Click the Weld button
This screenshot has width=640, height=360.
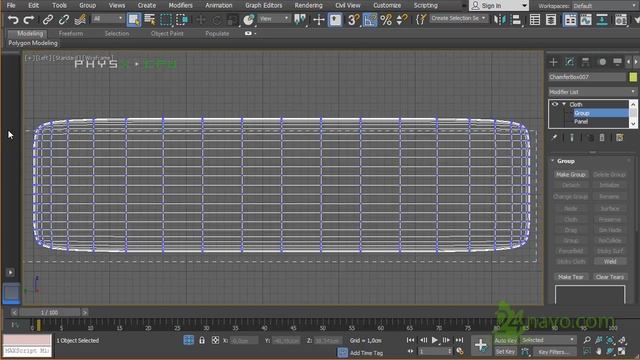coord(610,261)
